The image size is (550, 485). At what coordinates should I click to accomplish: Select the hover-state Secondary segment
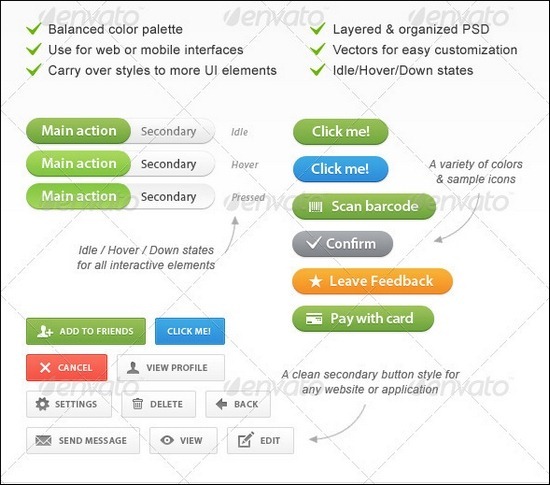click(172, 164)
